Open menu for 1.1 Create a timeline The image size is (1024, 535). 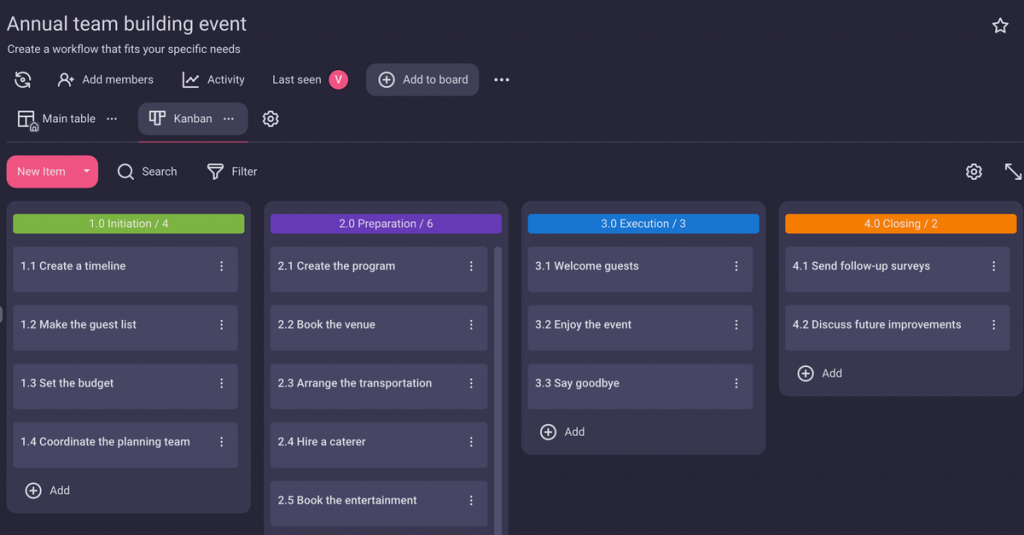pos(221,267)
